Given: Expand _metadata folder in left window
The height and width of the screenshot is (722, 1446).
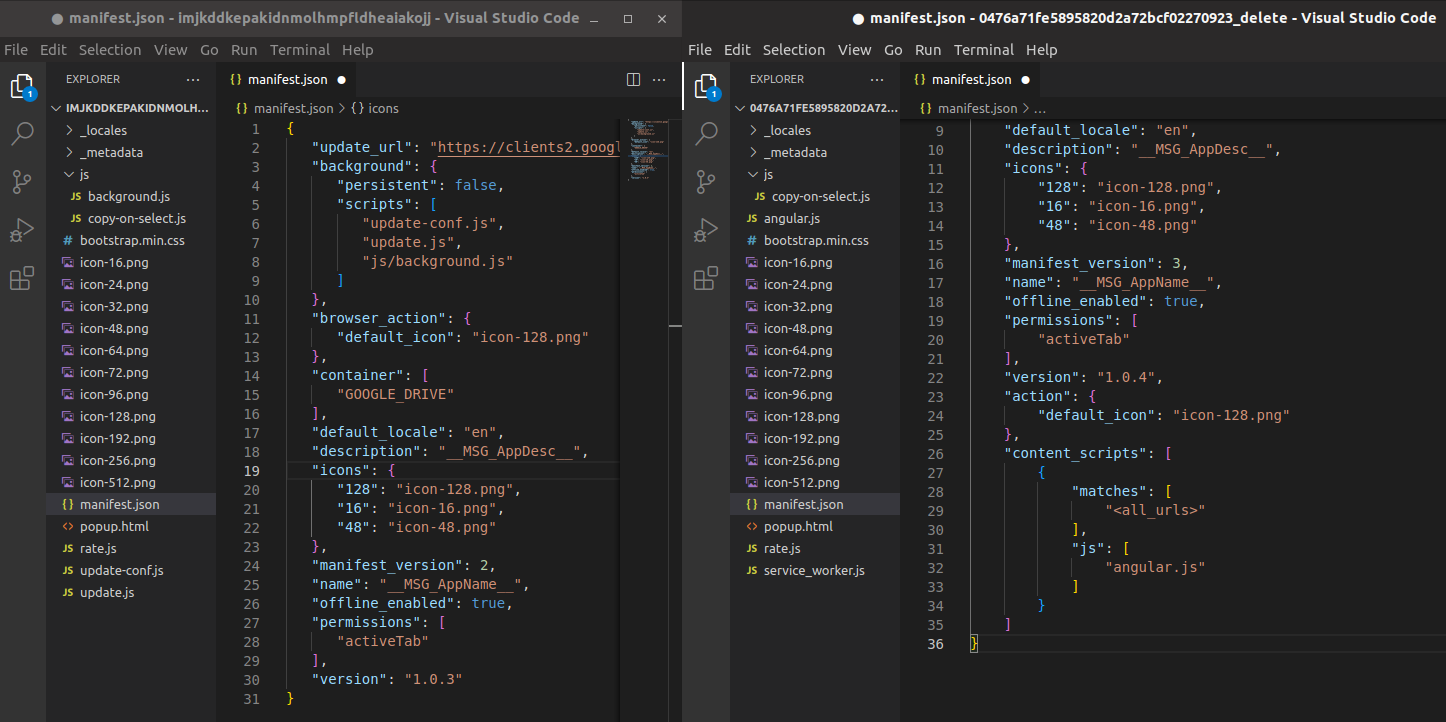Looking at the screenshot, I should (x=131, y=152).
